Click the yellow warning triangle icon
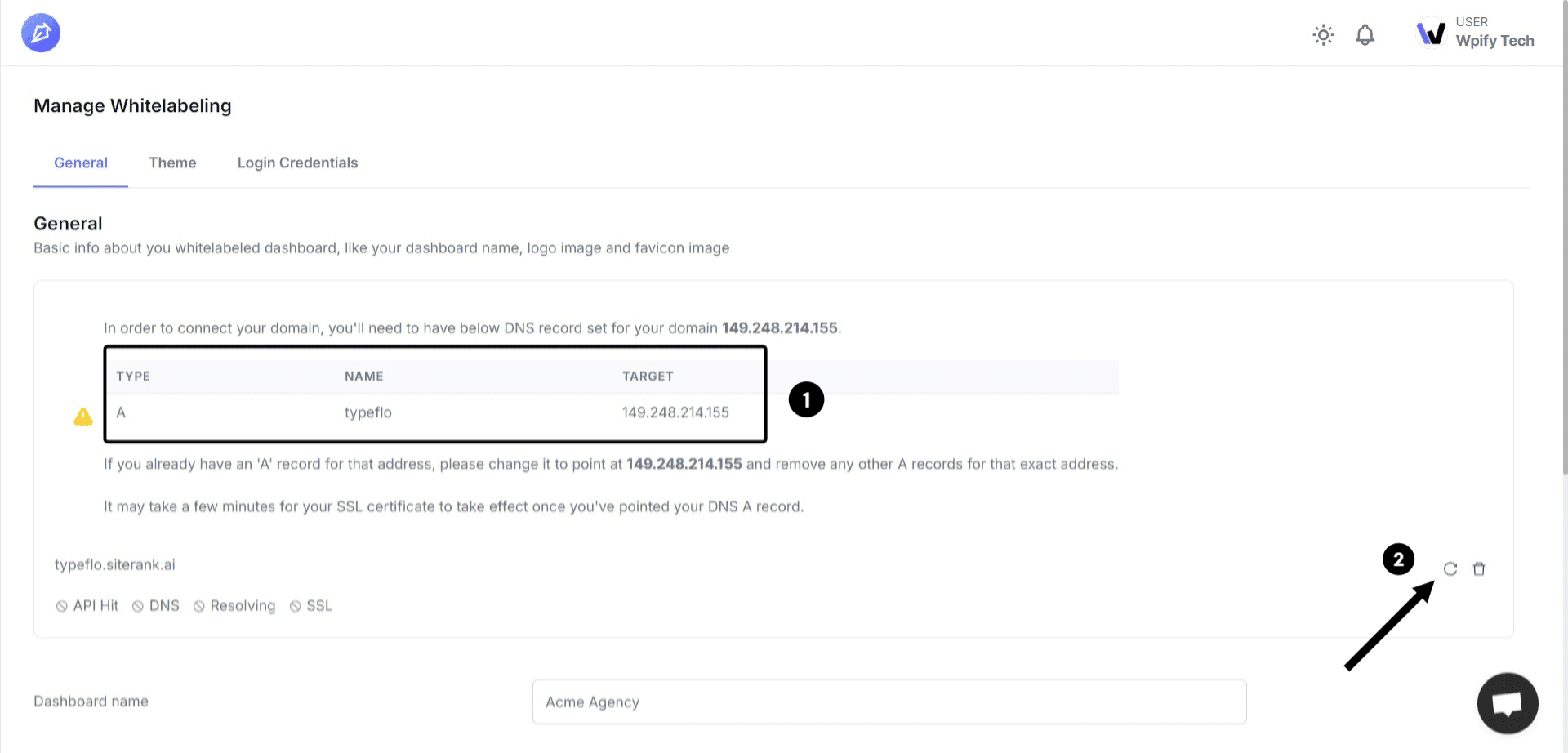 (x=83, y=417)
